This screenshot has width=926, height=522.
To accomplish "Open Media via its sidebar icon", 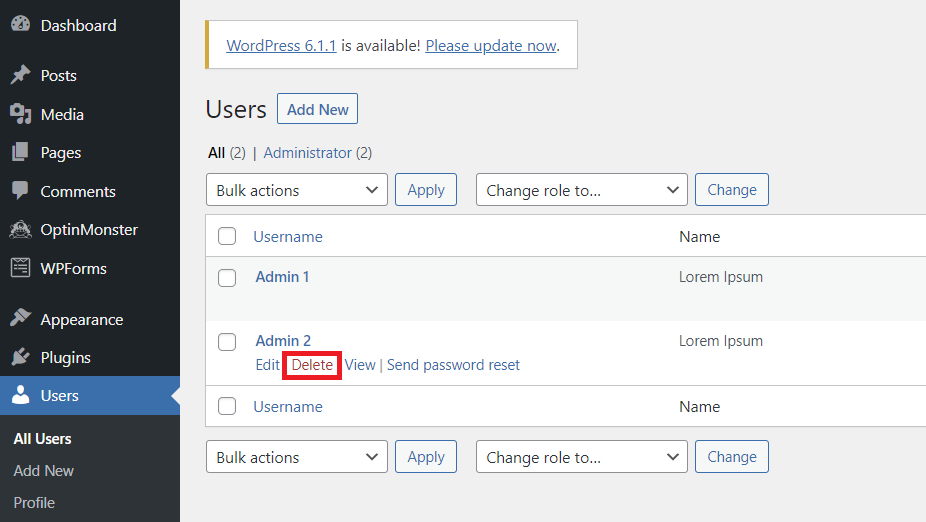I will click(x=20, y=114).
